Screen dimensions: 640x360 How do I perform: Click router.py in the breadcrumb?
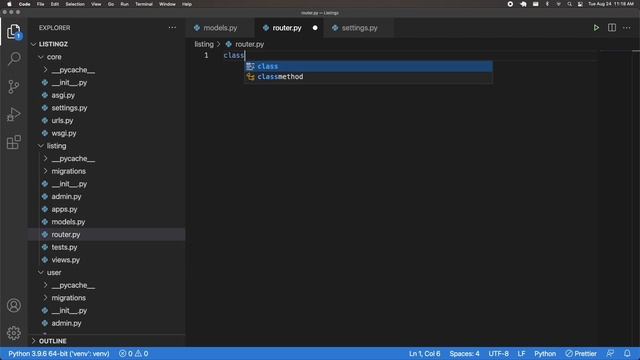click(x=249, y=44)
